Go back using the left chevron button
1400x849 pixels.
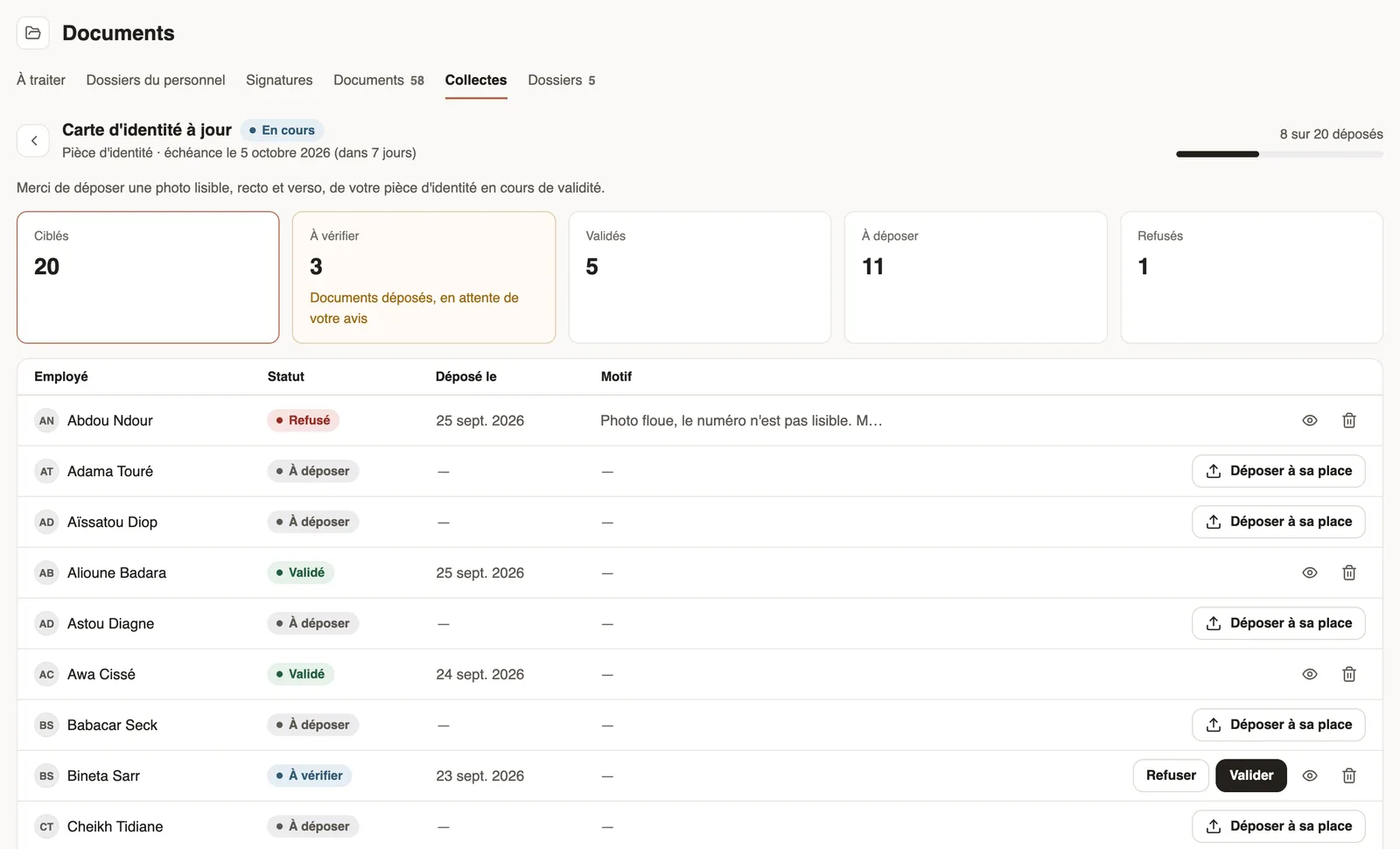(33, 140)
